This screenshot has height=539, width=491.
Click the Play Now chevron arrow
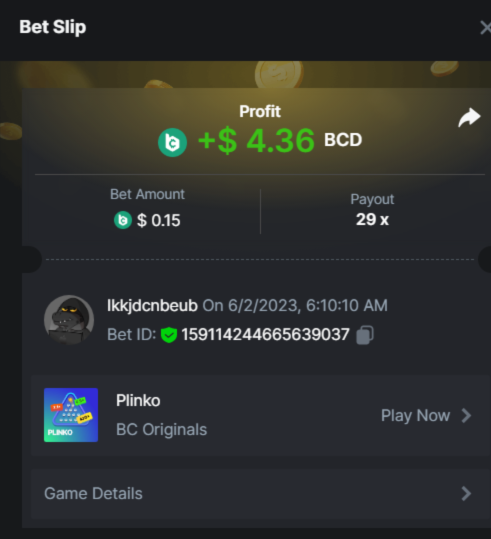point(466,415)
